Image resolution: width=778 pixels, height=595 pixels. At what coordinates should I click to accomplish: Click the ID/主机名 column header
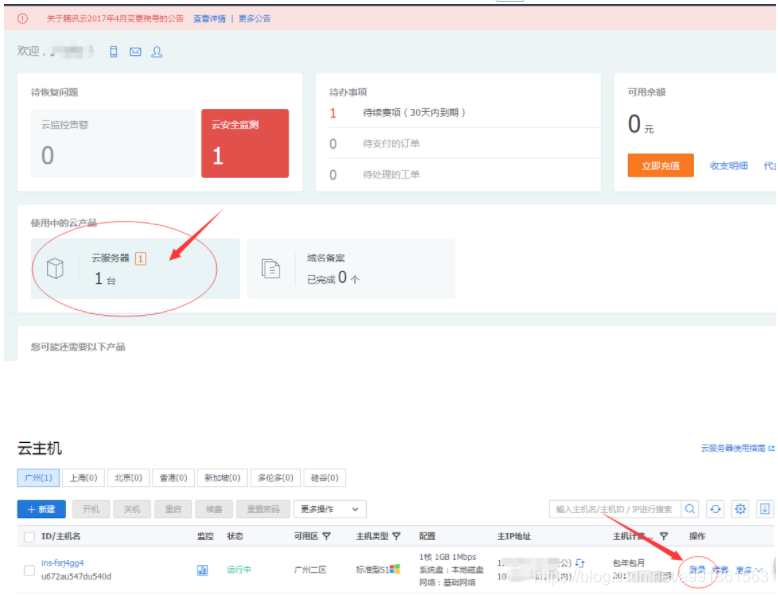(x=61, y=536)
